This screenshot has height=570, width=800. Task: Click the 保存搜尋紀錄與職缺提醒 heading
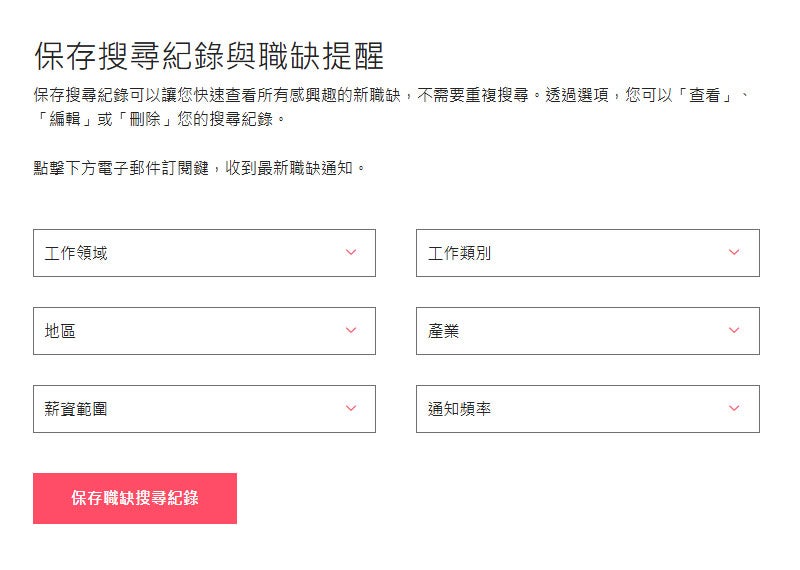[209, 56]
